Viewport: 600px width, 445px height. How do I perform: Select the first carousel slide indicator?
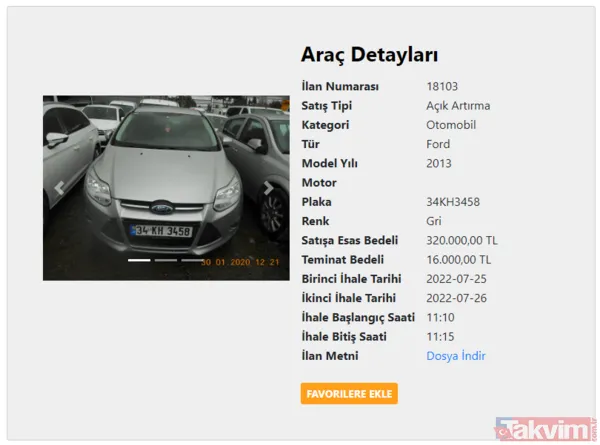point(139,260)
